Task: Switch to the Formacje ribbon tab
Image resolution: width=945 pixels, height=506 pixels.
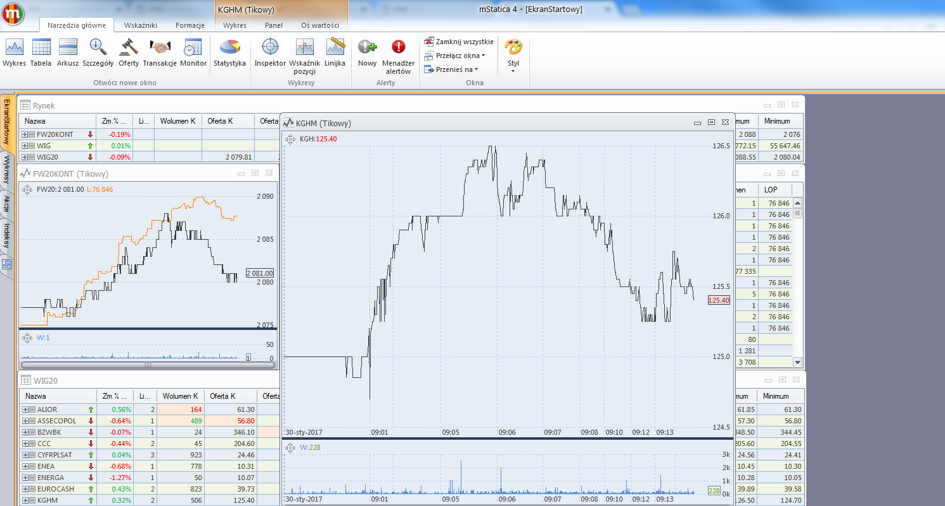Action: tap(190, 25)
